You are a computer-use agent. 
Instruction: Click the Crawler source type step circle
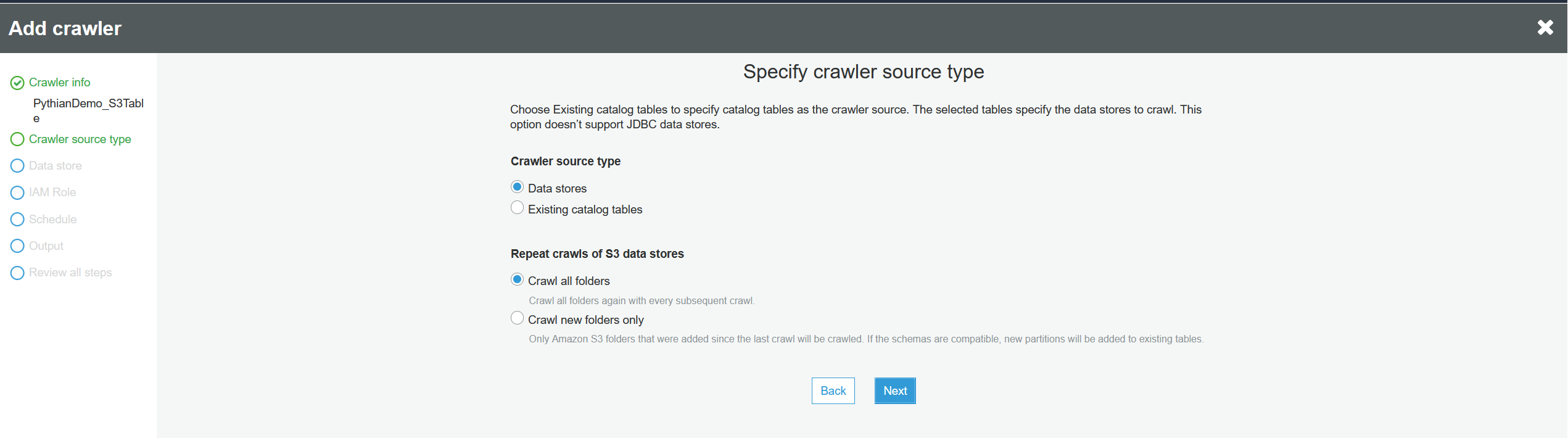(17, 139)
